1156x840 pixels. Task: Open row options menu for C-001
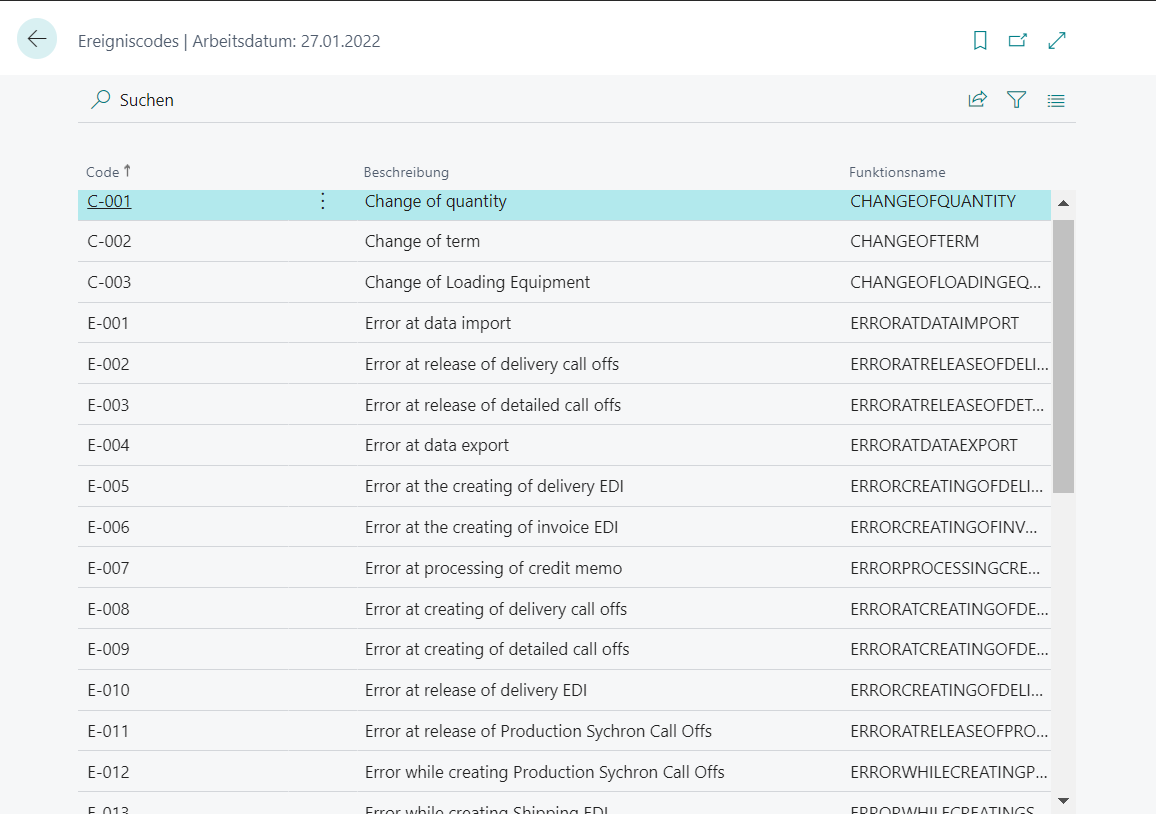322,202
